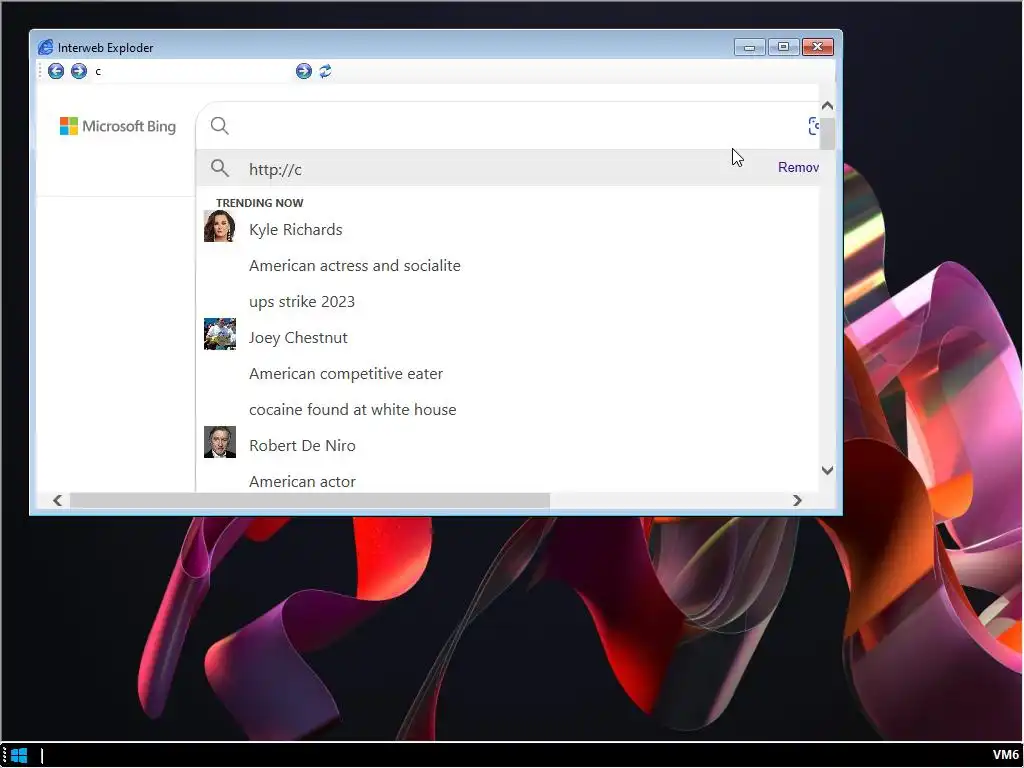The width and height of the screenshot is (1024, 768).
Task: Click the Kyle Richards thumbnail photo
Action: (219, 226)
